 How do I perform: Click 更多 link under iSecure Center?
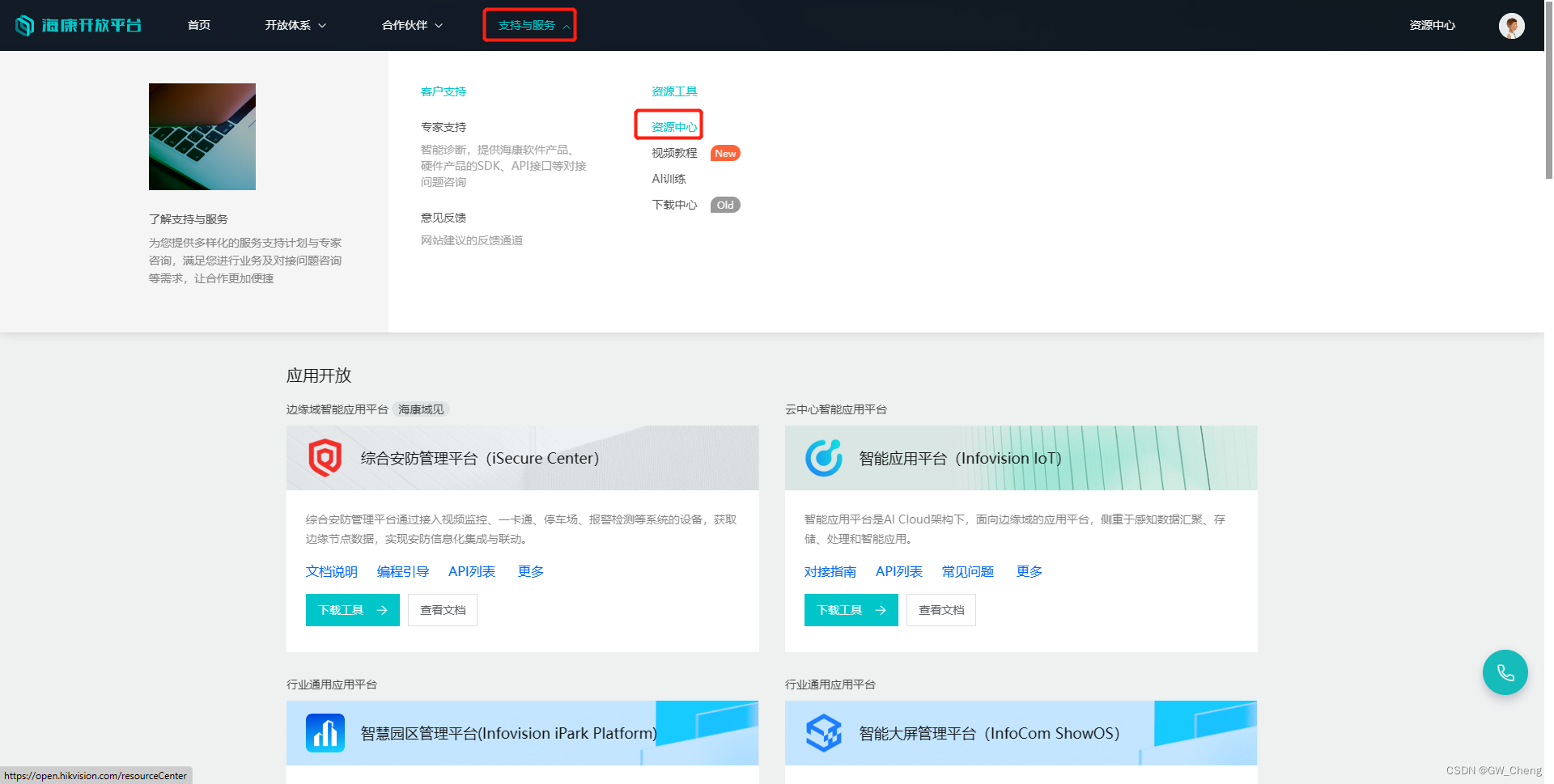pos(531,571)
